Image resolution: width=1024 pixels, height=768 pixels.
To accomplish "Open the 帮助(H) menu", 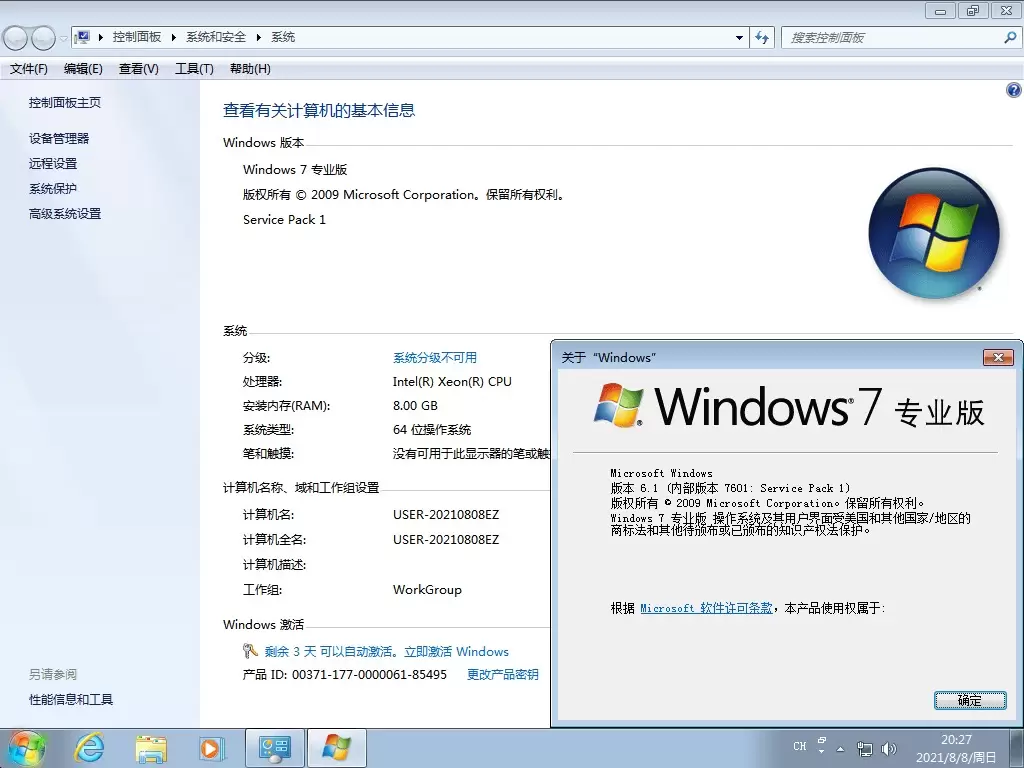I will pos(250,69).
